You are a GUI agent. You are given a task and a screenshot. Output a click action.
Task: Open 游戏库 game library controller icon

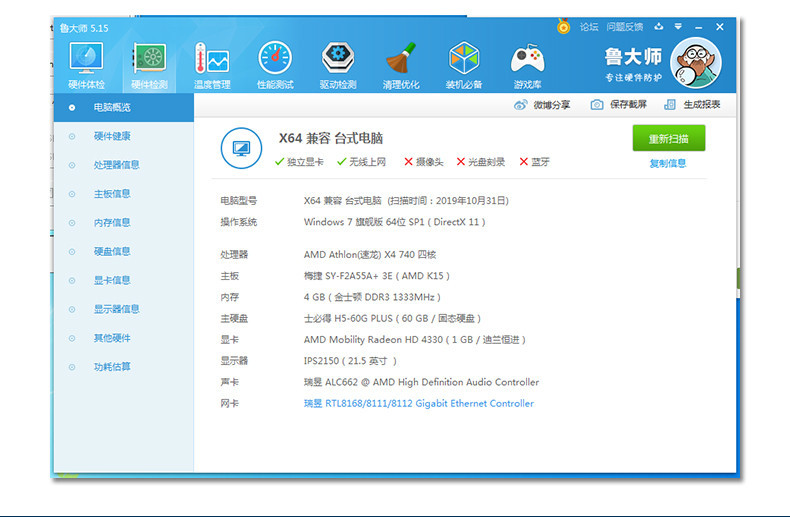527,66
